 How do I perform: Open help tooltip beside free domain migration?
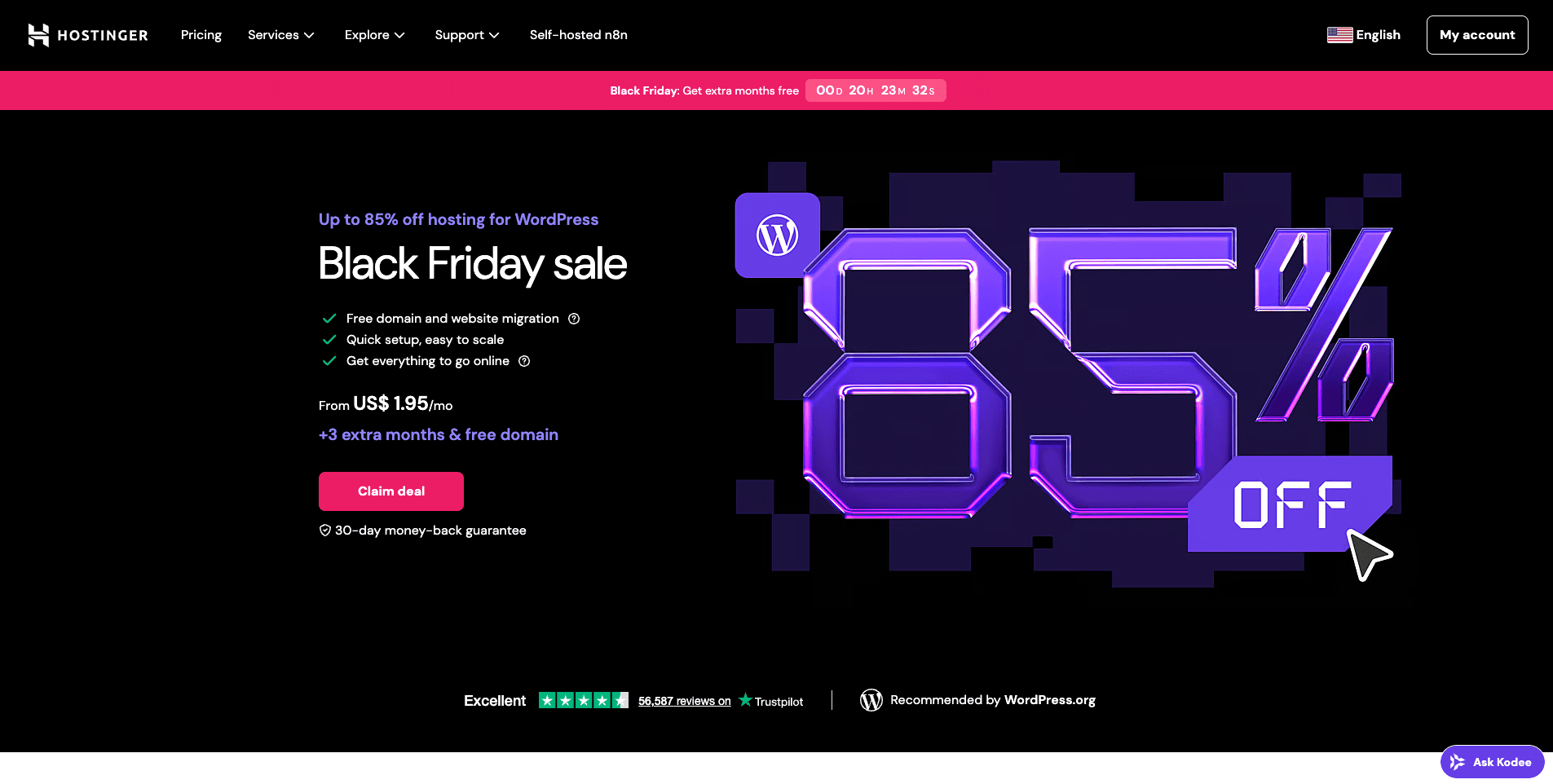[574, 319]
